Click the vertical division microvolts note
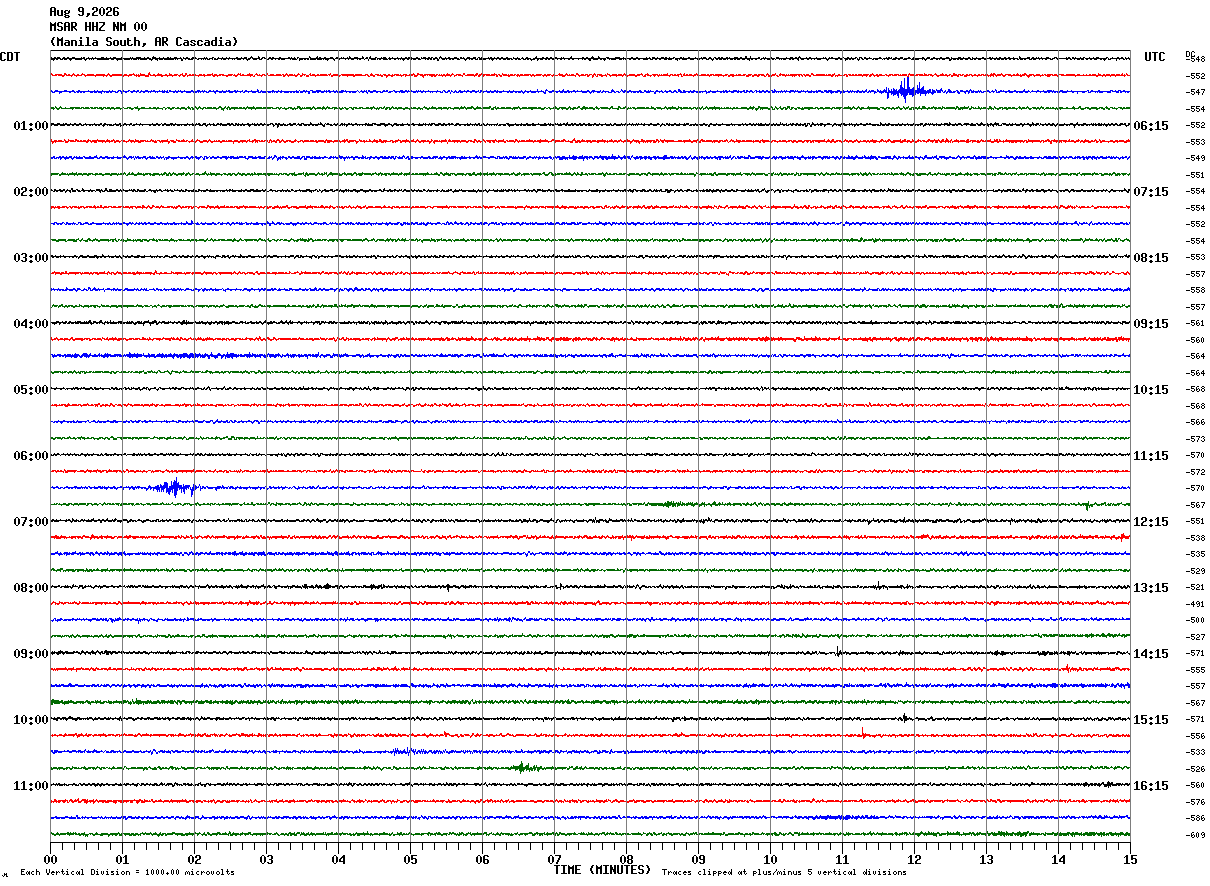The height and width of the screenshot is (886, 1210). (x=127, y=873)
